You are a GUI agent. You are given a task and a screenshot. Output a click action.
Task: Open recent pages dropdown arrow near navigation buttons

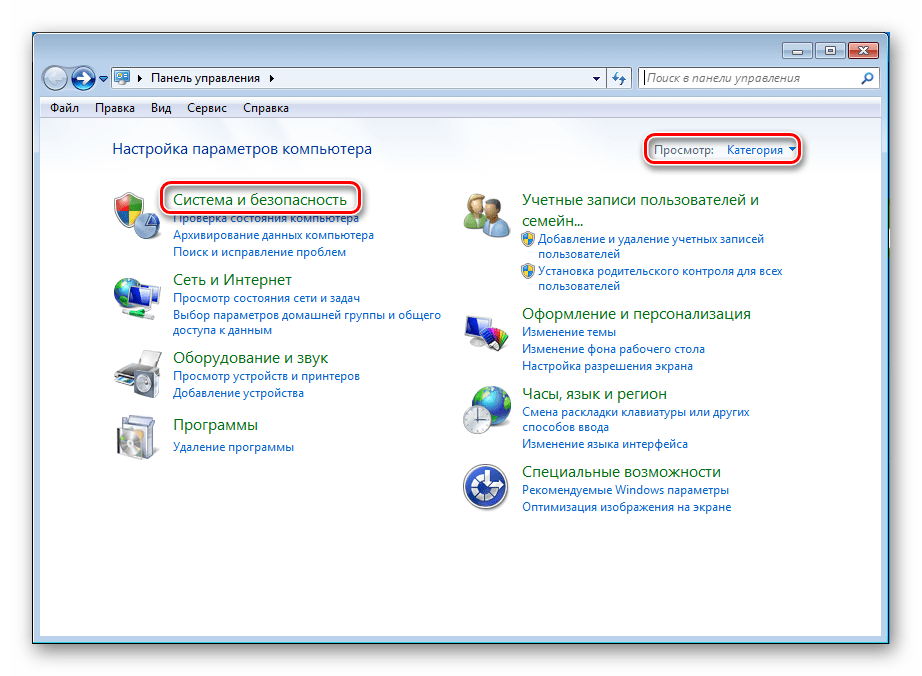[x=103, y=79]
